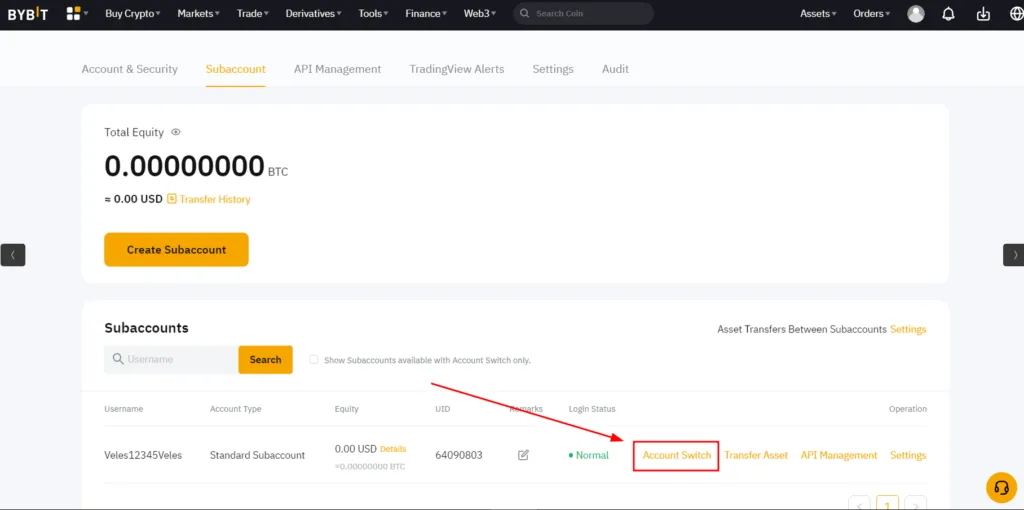Click the download app icon
The width and height of the screenshot is (1024, 510).
pos(983,14)
